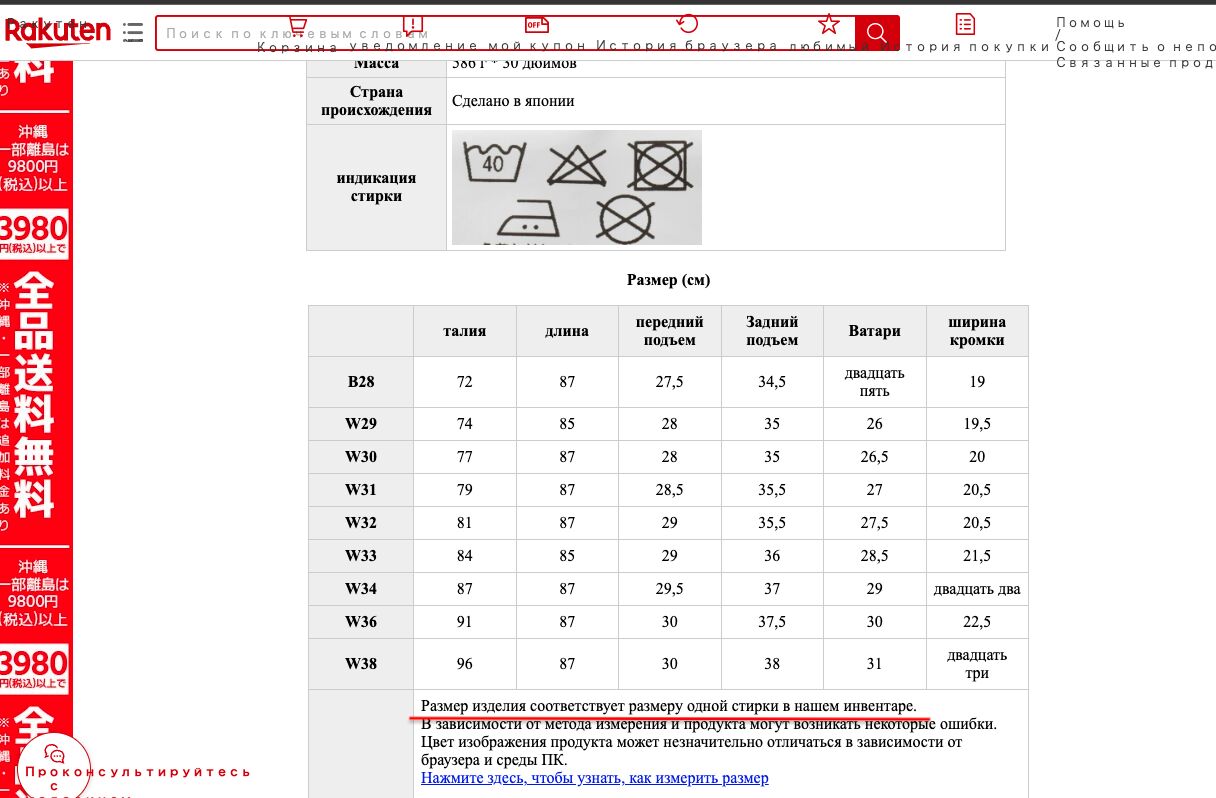Select the W36 size row header

point(361,622)
